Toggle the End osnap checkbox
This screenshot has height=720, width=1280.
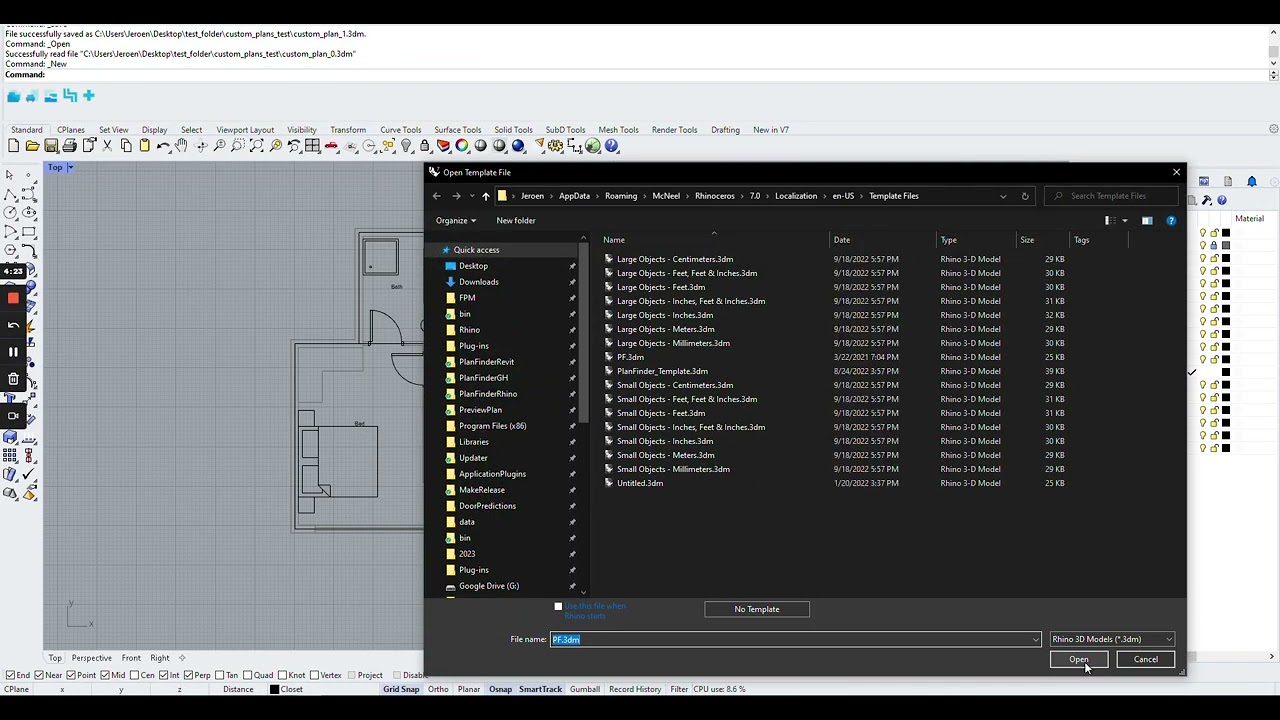click(x=10, y=675)
